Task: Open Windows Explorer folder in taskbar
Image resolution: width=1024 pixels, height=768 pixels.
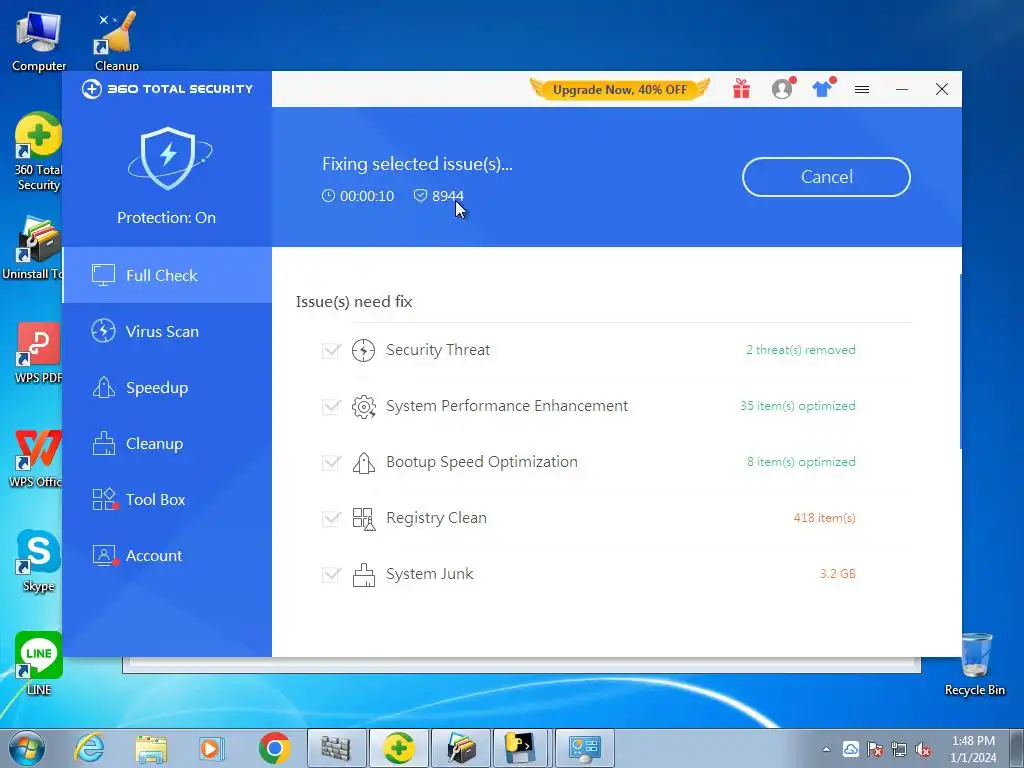Action: coord(151,748)
